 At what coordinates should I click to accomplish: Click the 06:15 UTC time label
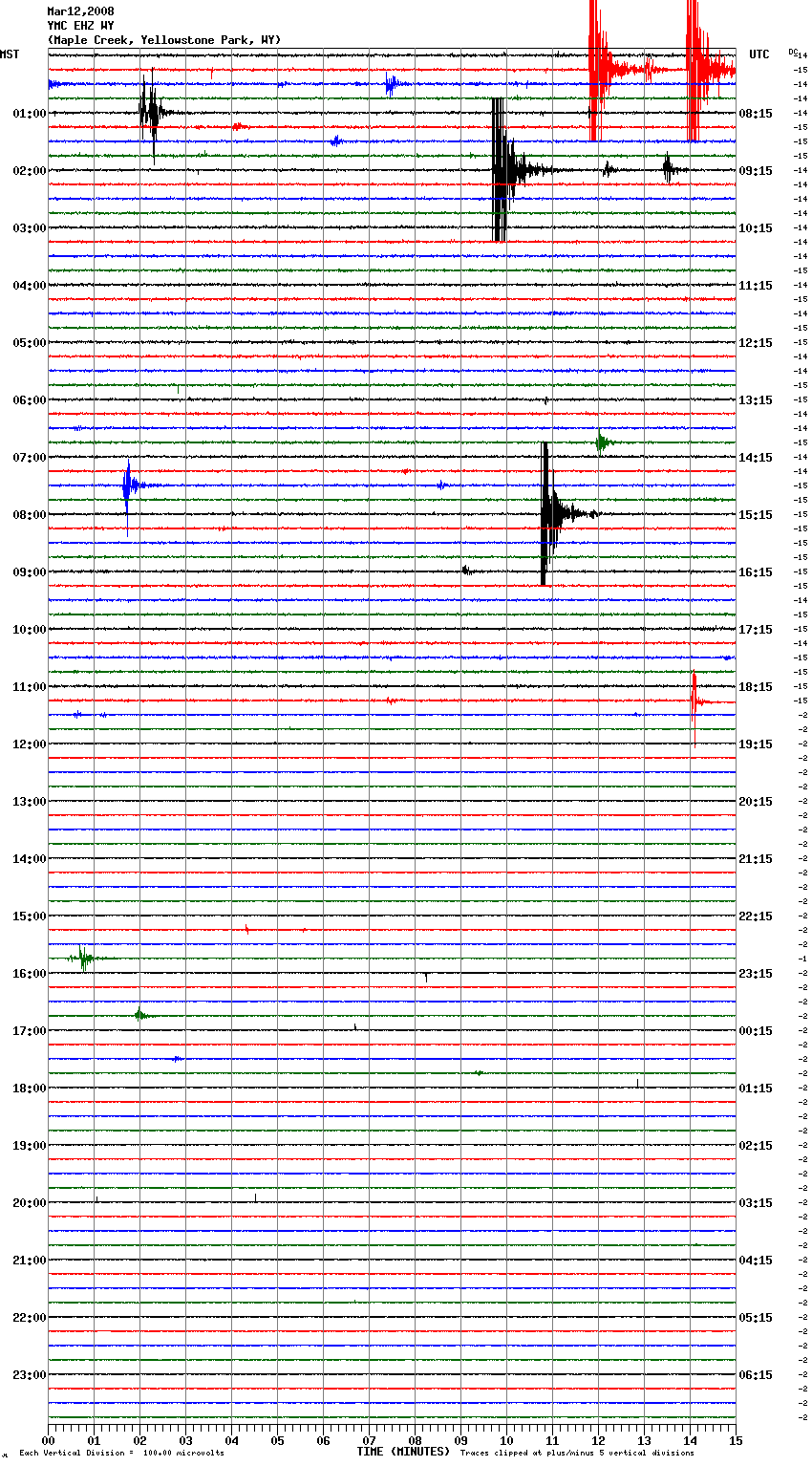pyautogui.click(x=756, y=1375)
